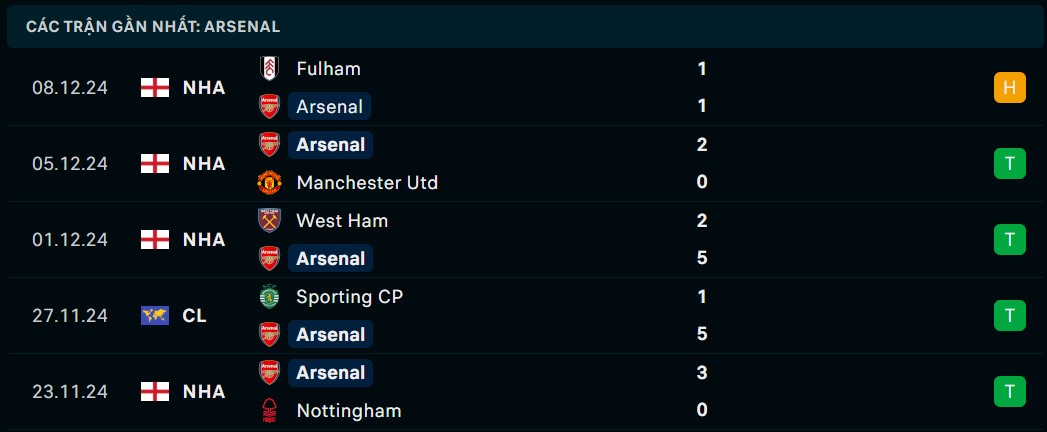
Task: Select highlighted Arsenal in Fulham match
Action: tap(330, 107)
